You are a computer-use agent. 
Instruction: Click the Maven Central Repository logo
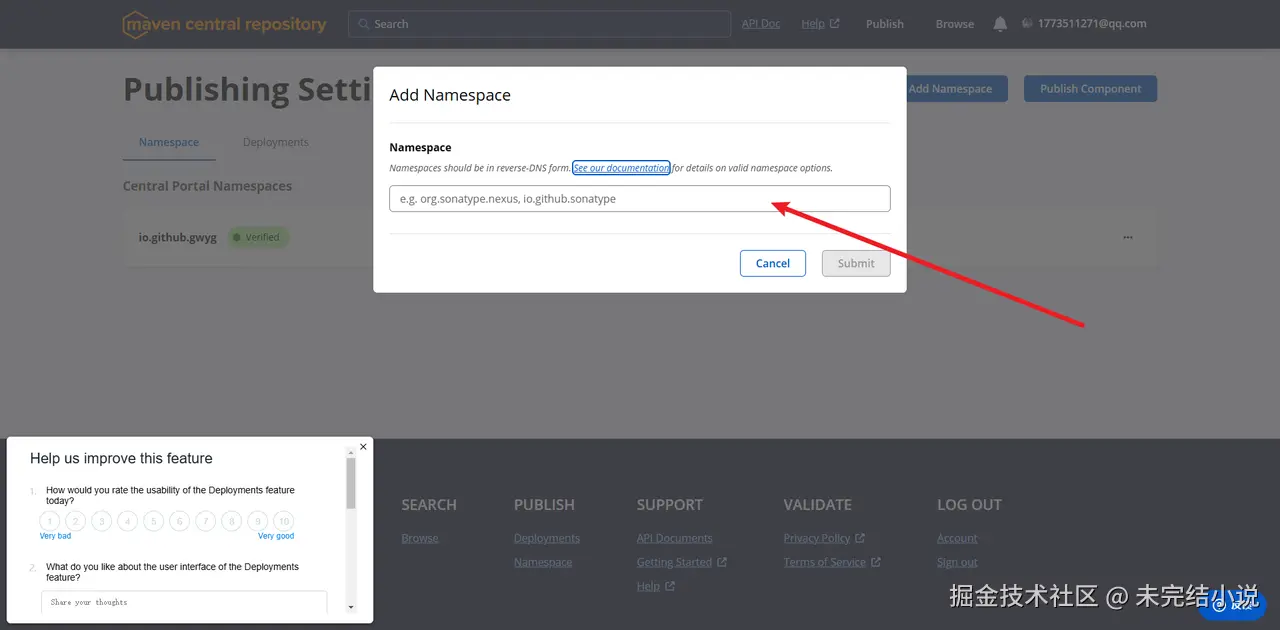click(x=224, y=24)
